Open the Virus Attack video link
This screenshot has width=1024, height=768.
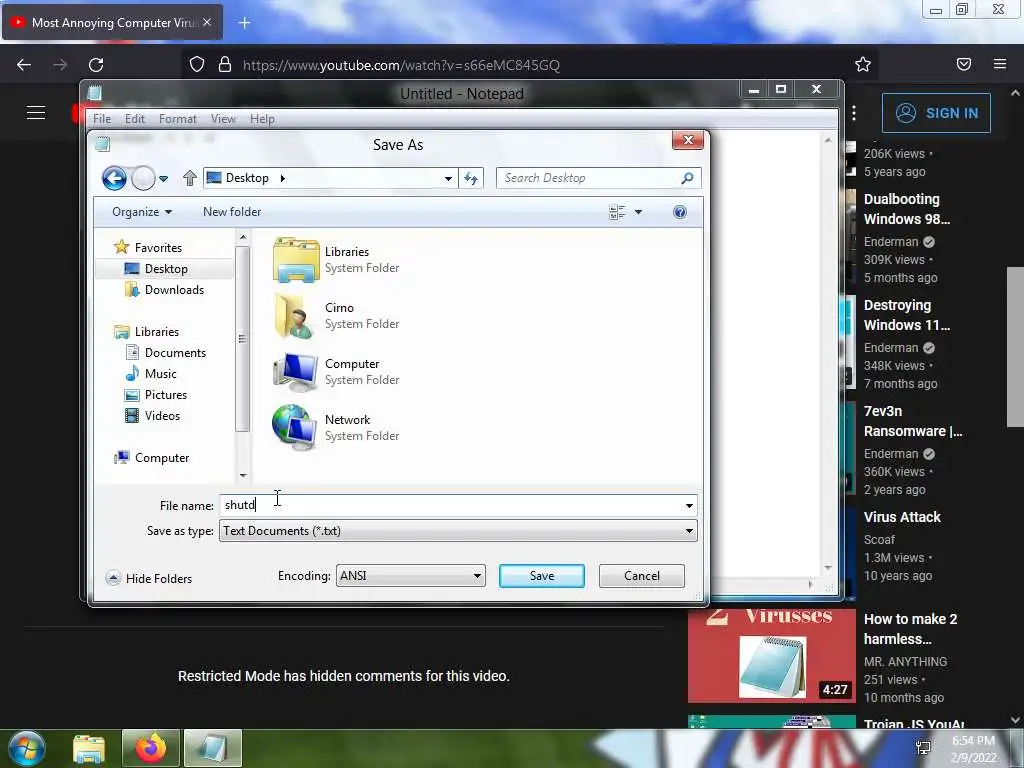point(902,517)
